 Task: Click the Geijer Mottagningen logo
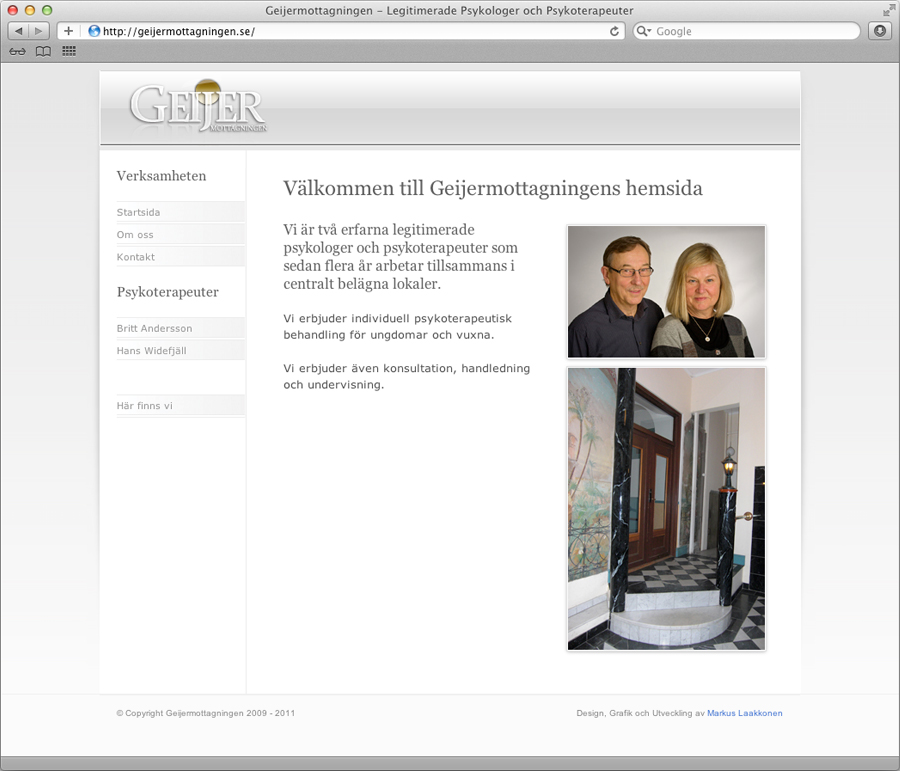[x=198, y=107]
